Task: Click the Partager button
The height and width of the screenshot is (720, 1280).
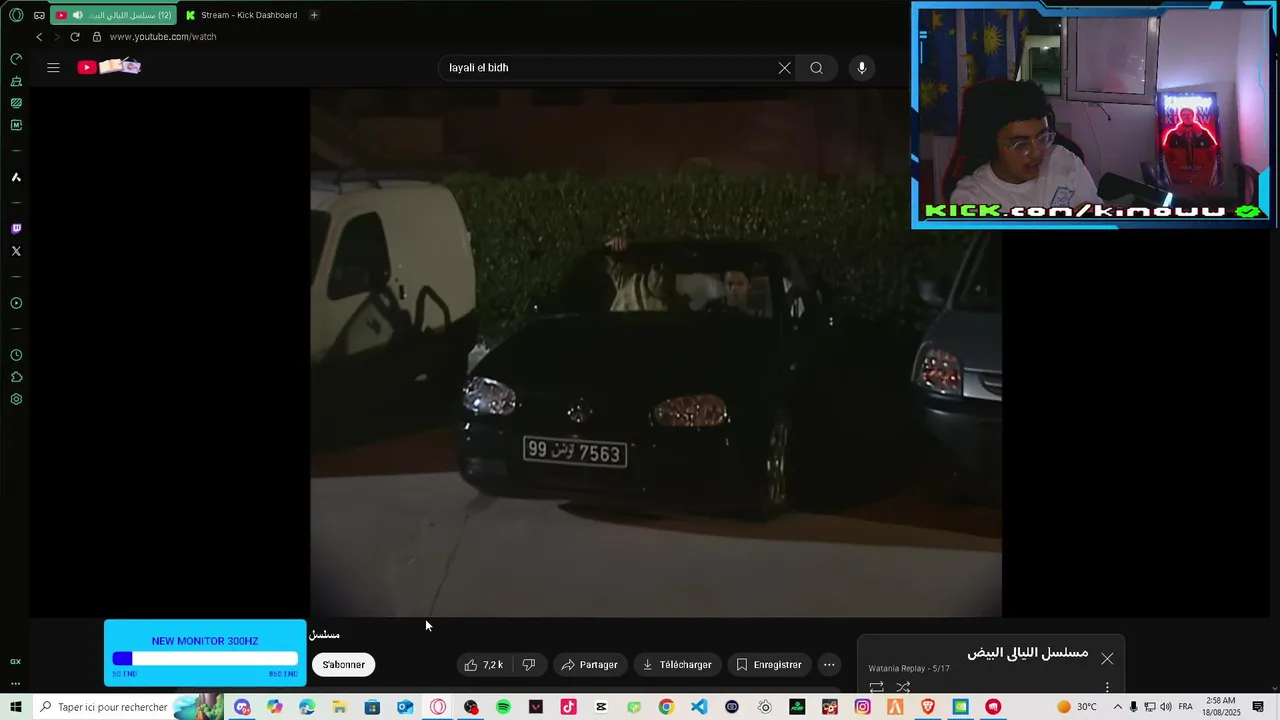Action: click(589, 665)
